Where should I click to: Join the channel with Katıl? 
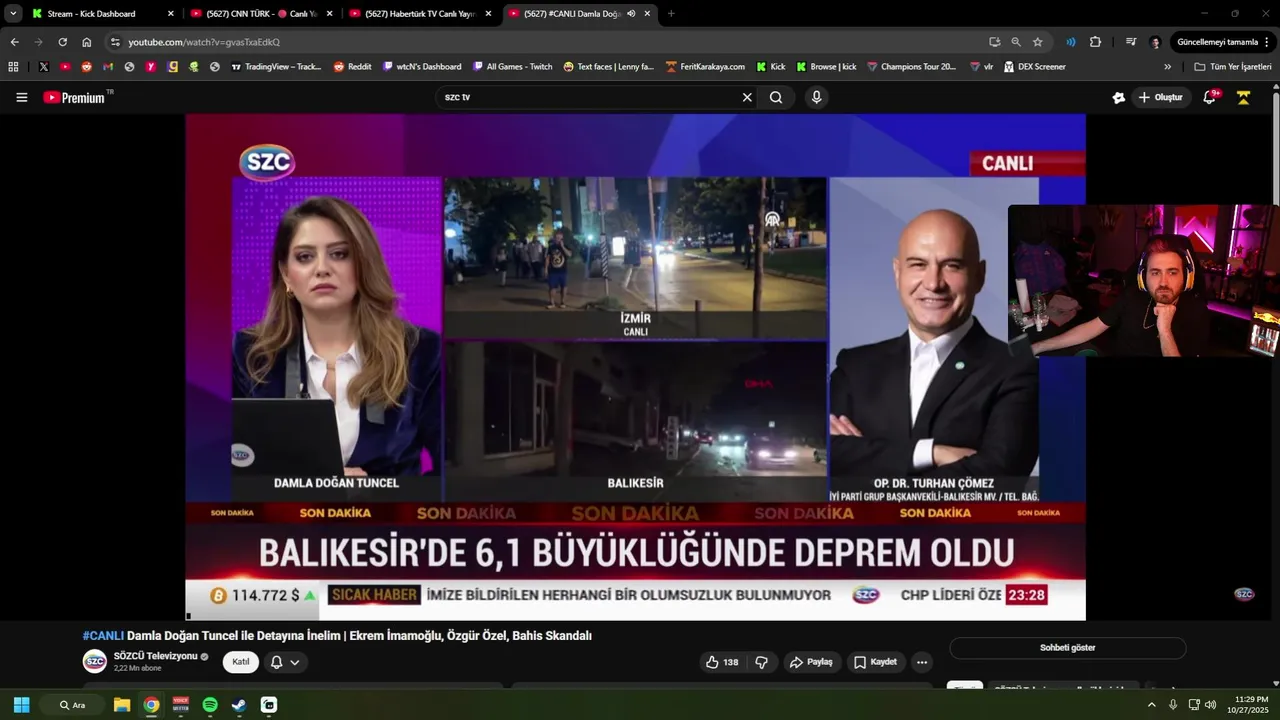point(241,662)
